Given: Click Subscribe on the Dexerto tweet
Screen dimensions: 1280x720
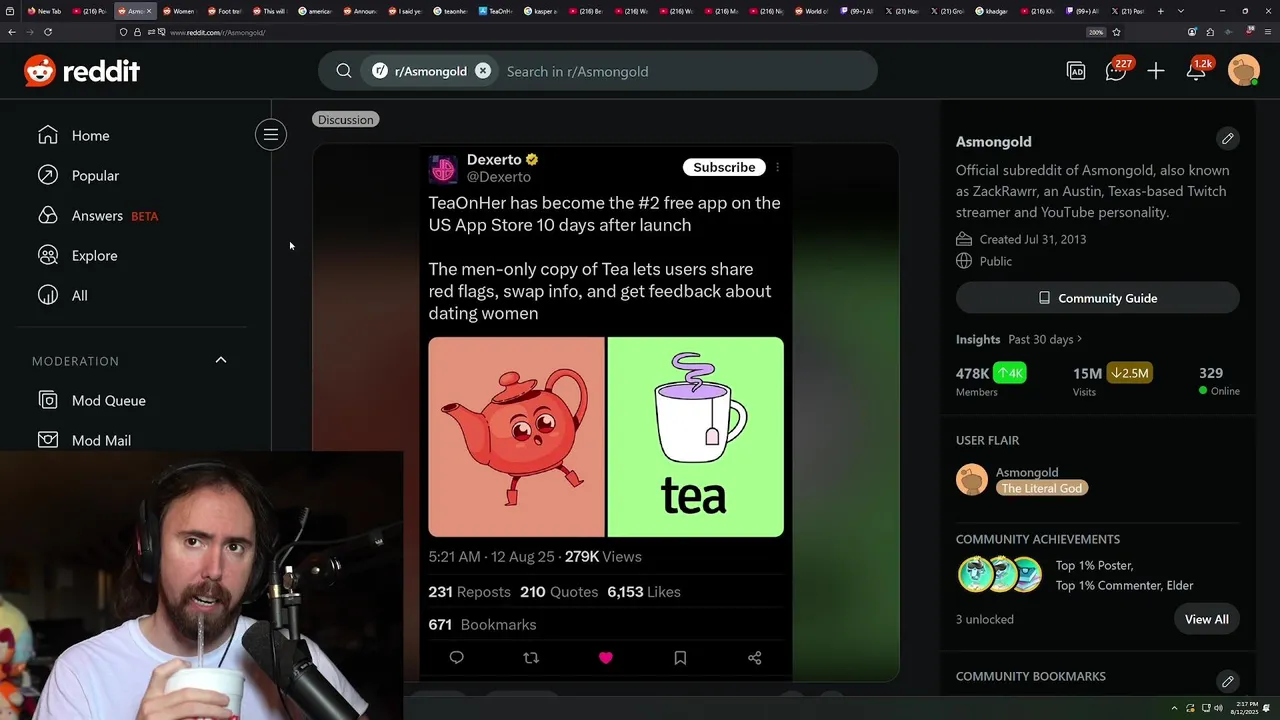Looking at the screenshot, I should tap(724, 167).
